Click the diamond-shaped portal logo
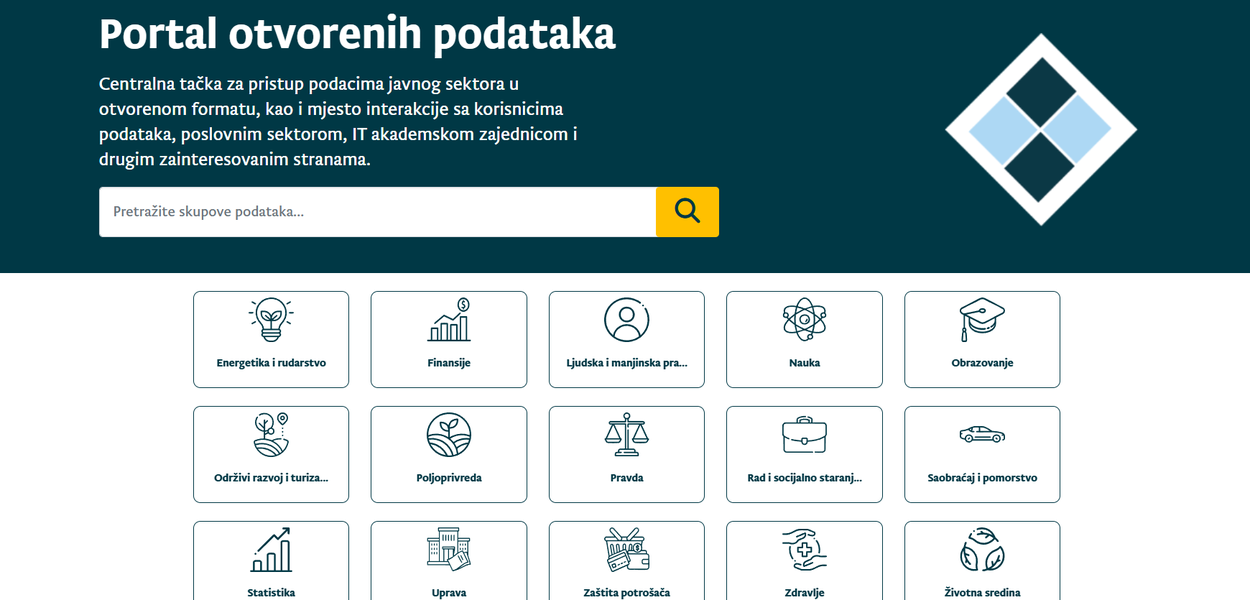 point(1041,129)
